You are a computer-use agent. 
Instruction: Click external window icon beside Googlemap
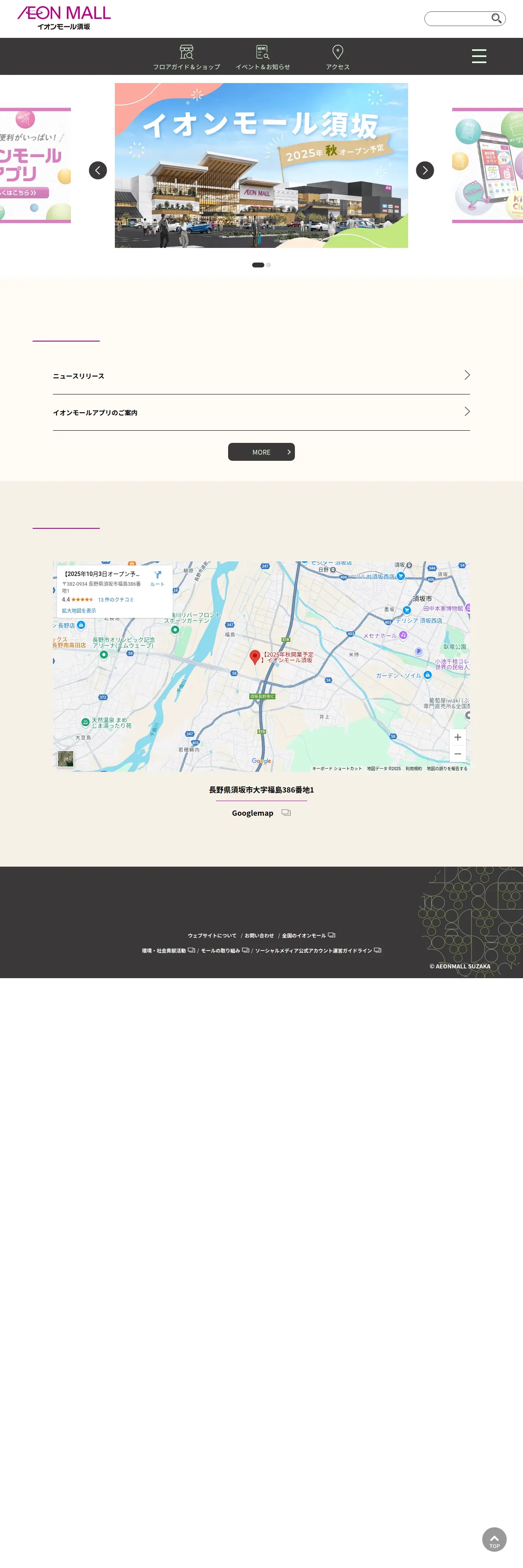tap(286, 812)
